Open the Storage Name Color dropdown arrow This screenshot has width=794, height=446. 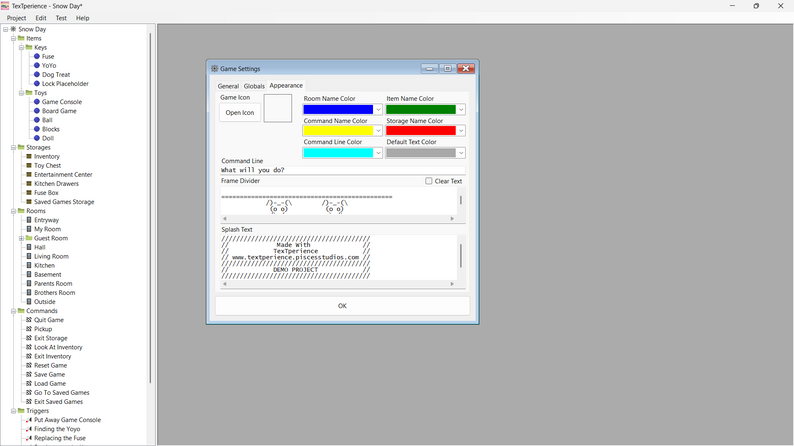[x=461, y=131]
